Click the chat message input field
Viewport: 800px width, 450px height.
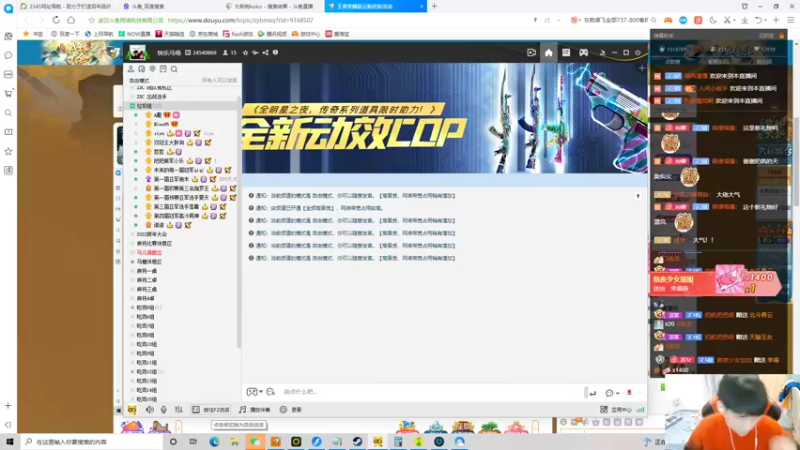pyautogui.click(x=431, y=392)
